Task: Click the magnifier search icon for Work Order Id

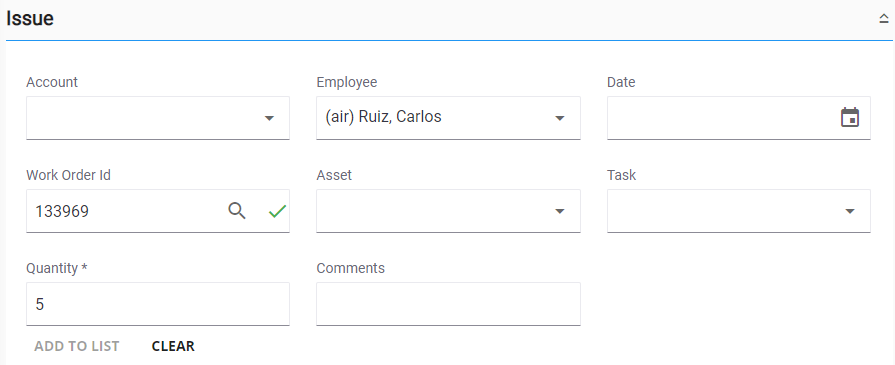Action: tap(237, 211)
